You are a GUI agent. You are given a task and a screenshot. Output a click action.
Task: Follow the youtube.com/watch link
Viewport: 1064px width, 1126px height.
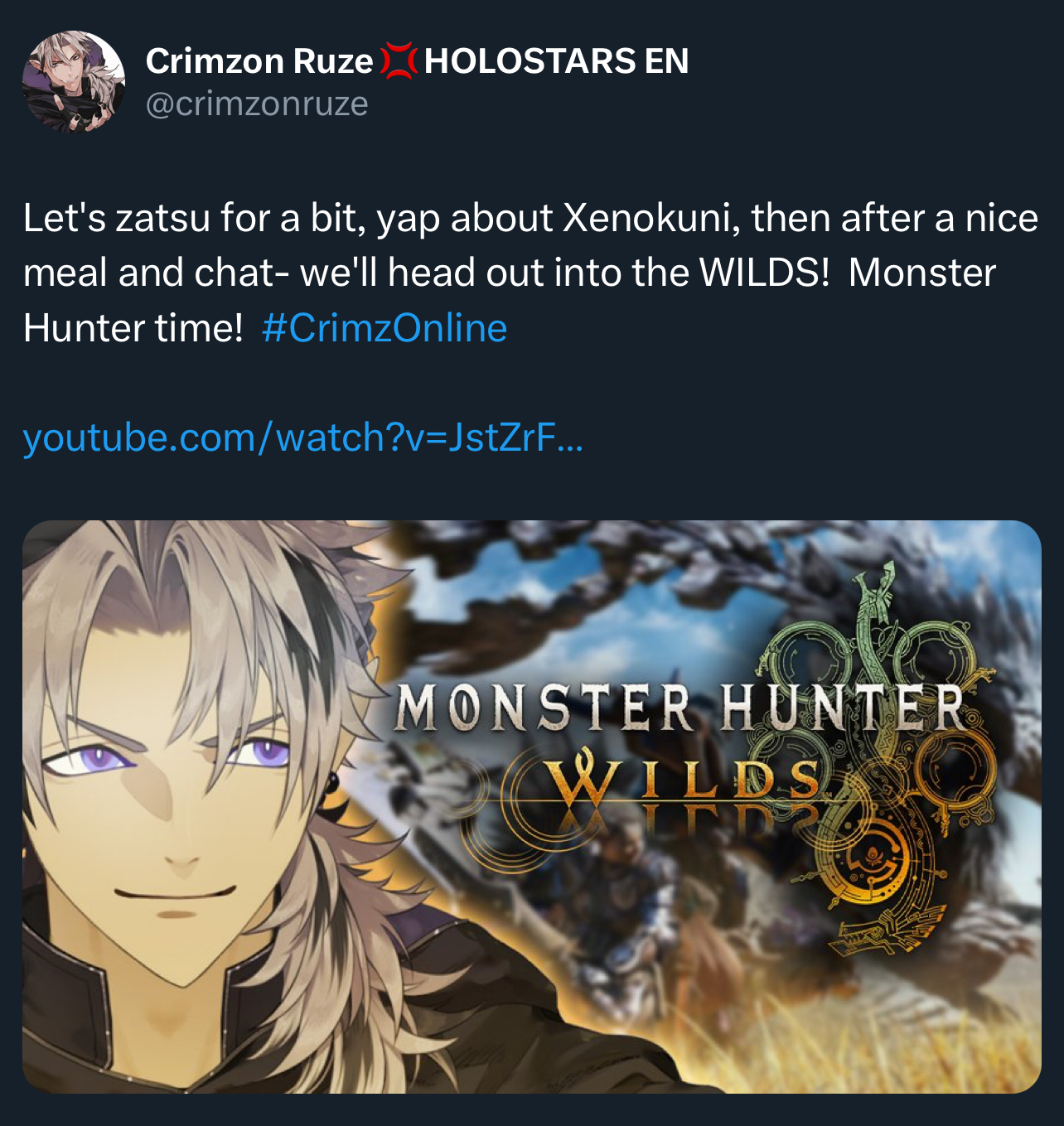[303, 437]
